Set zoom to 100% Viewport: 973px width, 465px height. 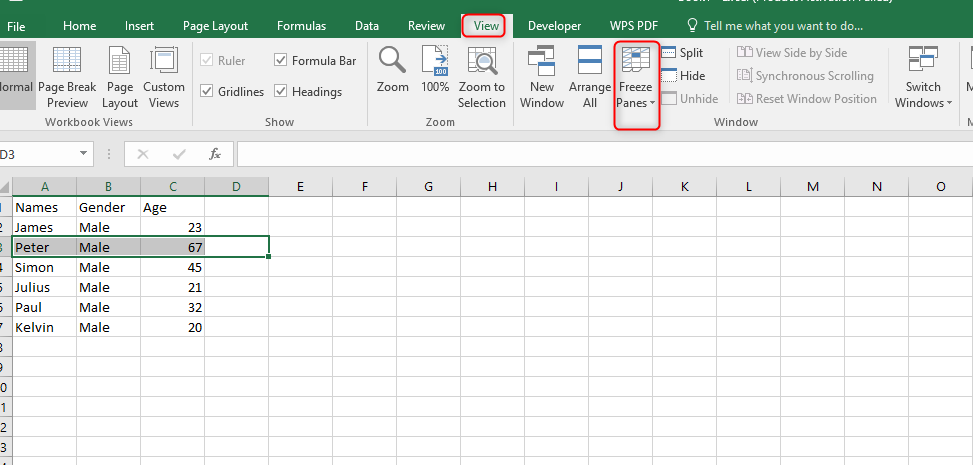tap(435, 70)
